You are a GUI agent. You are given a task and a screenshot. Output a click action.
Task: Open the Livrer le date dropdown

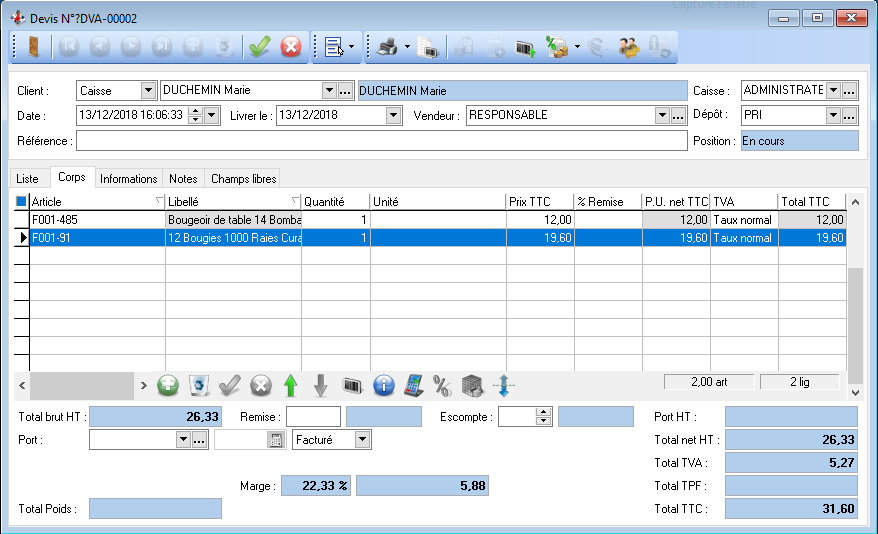(x=394, y=116)
